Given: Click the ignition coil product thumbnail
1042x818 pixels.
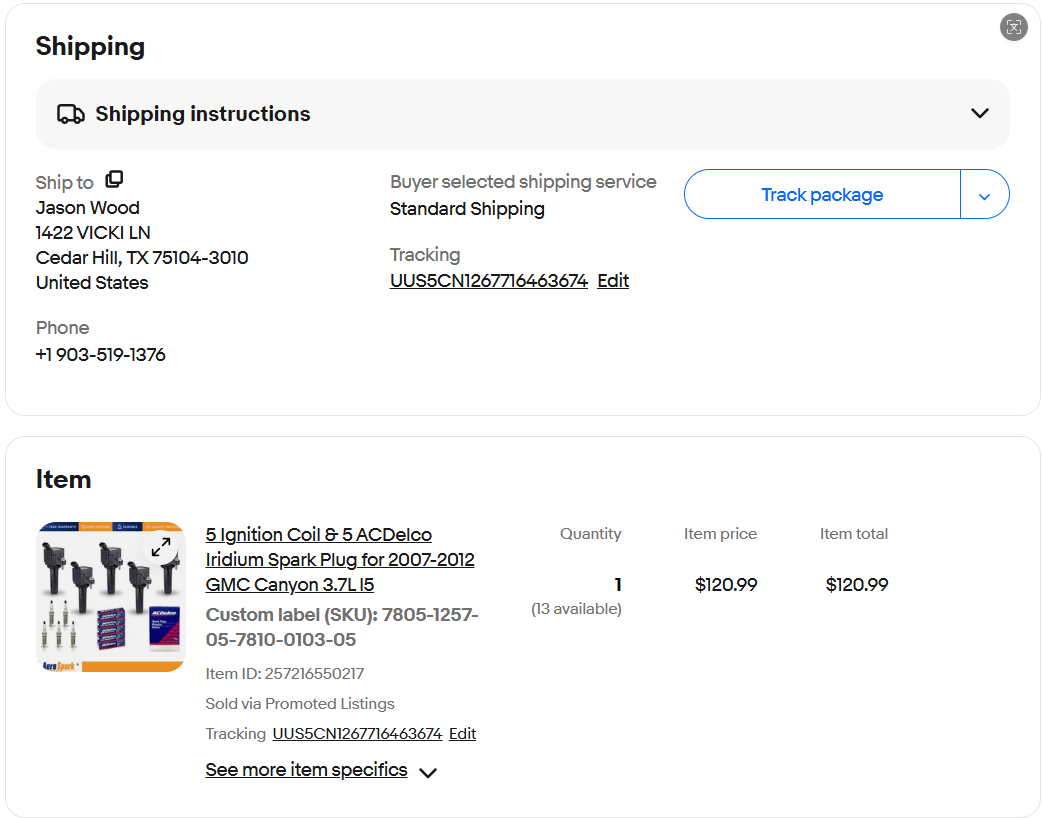Looking at the screenshot, I should click(100, 610).
